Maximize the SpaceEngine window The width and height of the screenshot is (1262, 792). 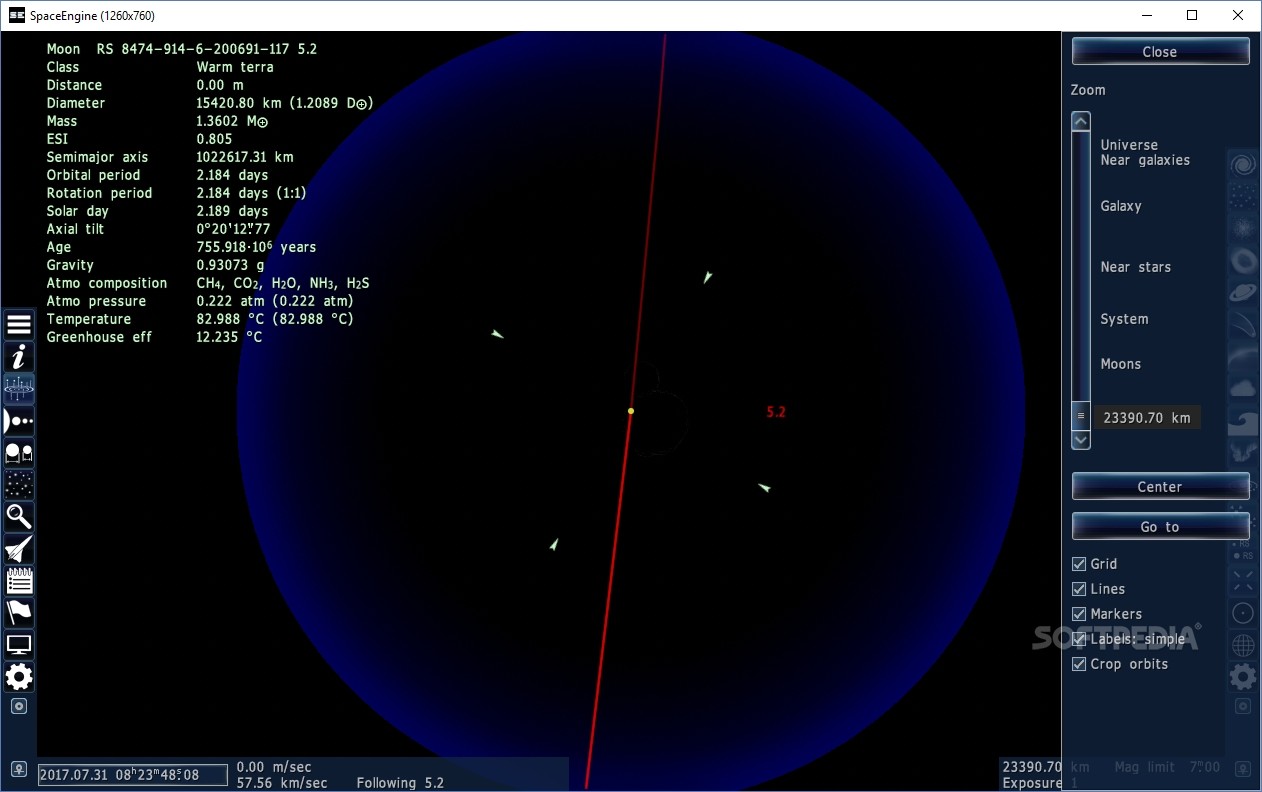(1192, 15)
